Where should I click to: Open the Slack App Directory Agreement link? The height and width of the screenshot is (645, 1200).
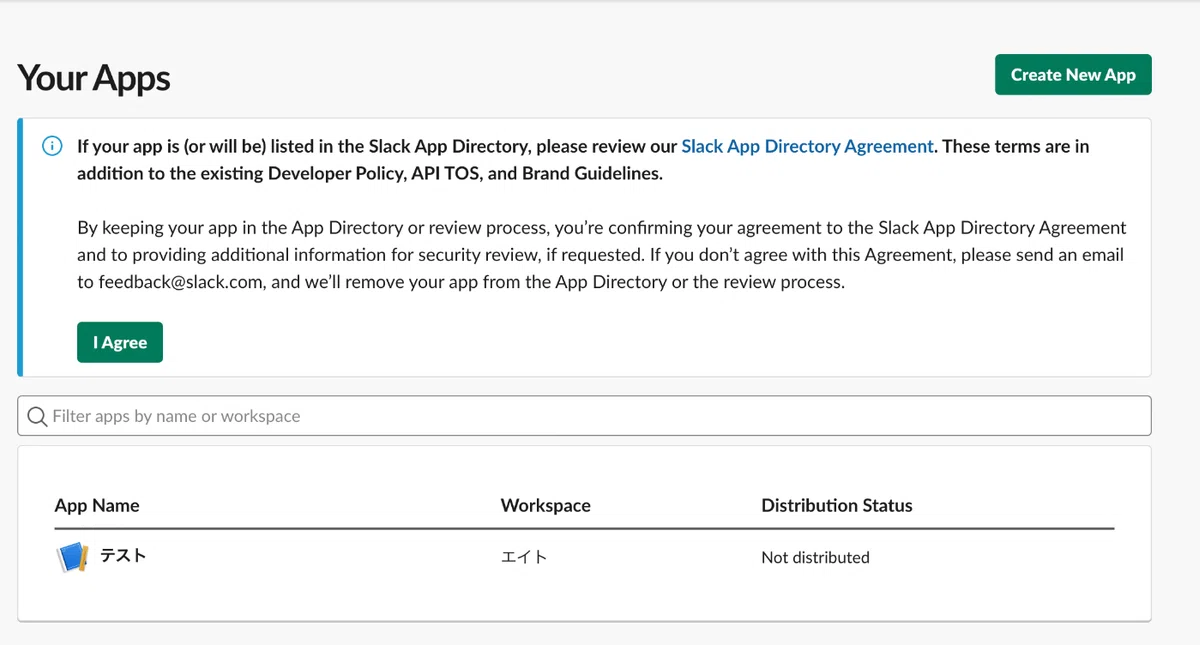[x=807, y=146]
